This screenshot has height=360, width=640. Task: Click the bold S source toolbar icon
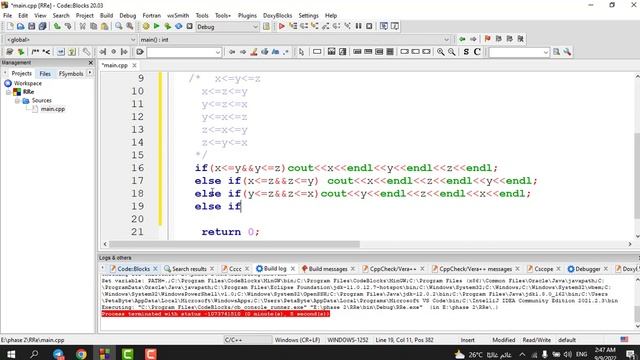coord(466,52)
